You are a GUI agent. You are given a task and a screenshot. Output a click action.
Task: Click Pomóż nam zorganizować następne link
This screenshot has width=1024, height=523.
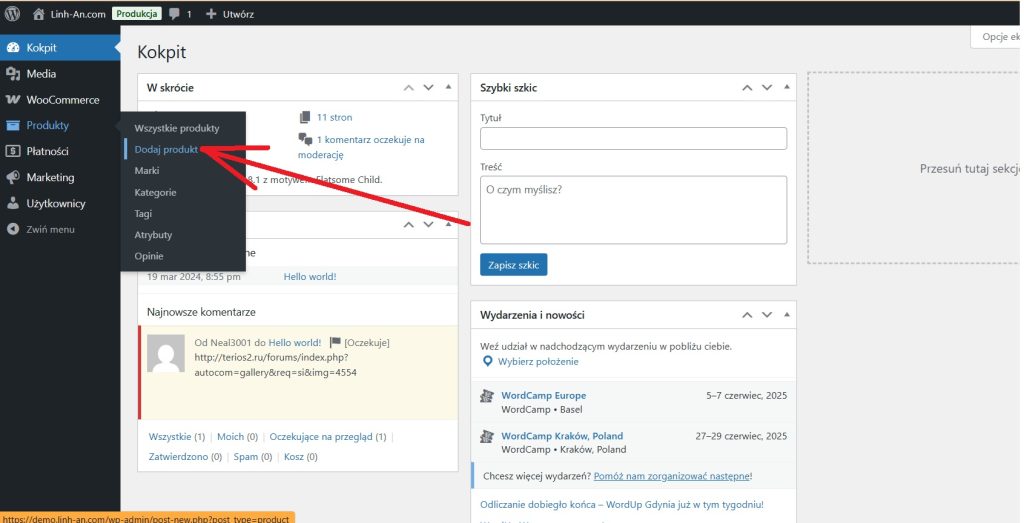pyautogui.click(x=671, y=476)
